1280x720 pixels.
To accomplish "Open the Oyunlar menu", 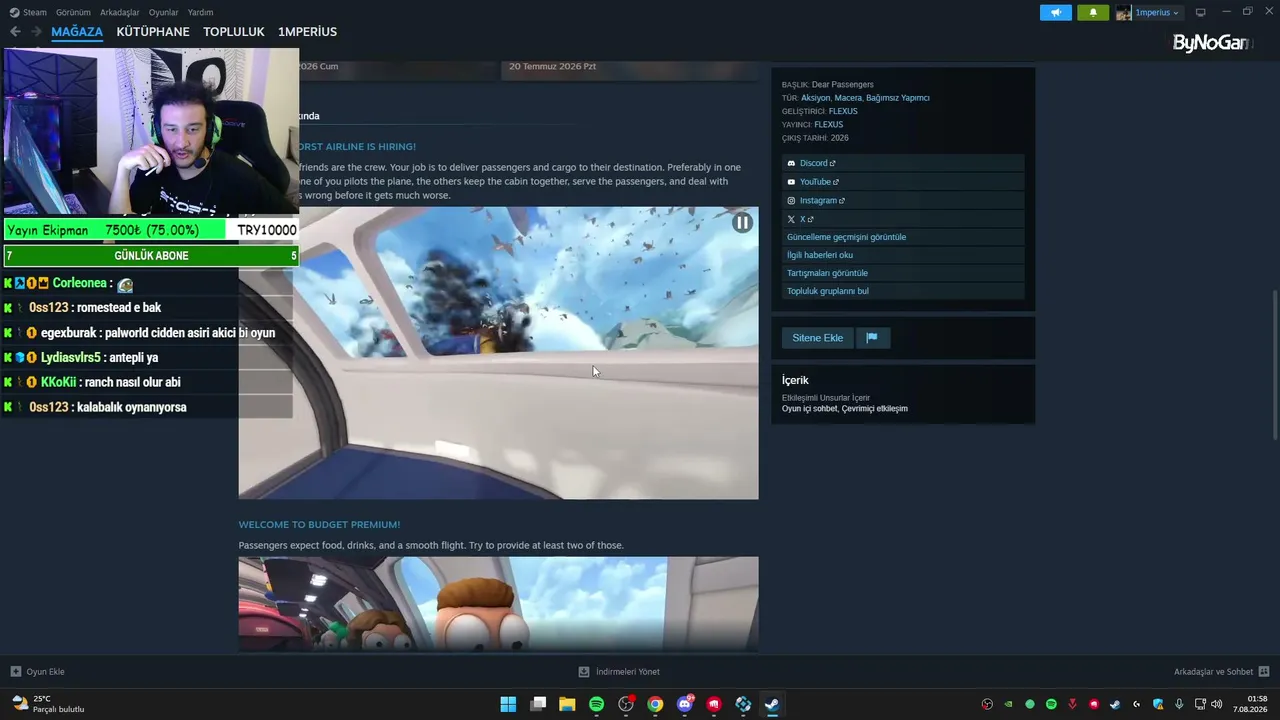I will coord(164,13).
